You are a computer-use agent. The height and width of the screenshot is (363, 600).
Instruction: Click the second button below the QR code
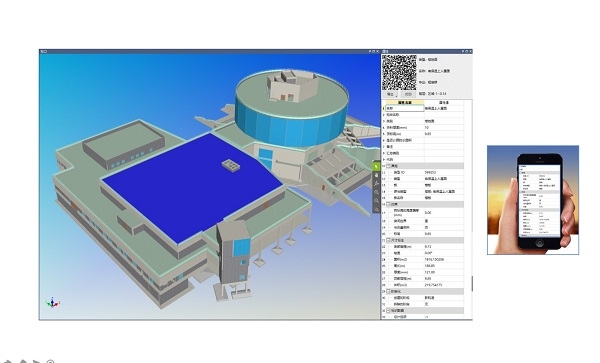pyautogui.click(x=408, y=94)
